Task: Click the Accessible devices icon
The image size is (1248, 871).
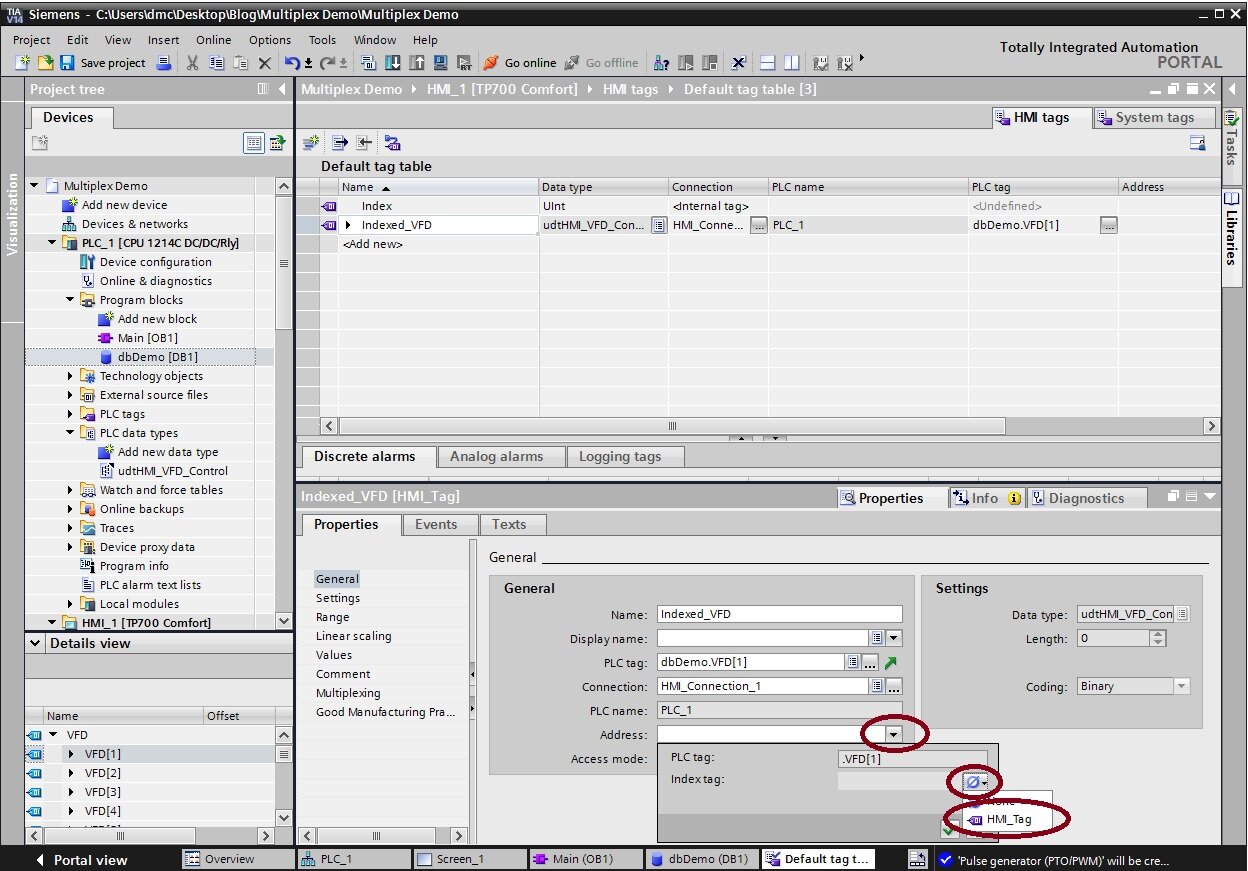Action: pos(661,63)
